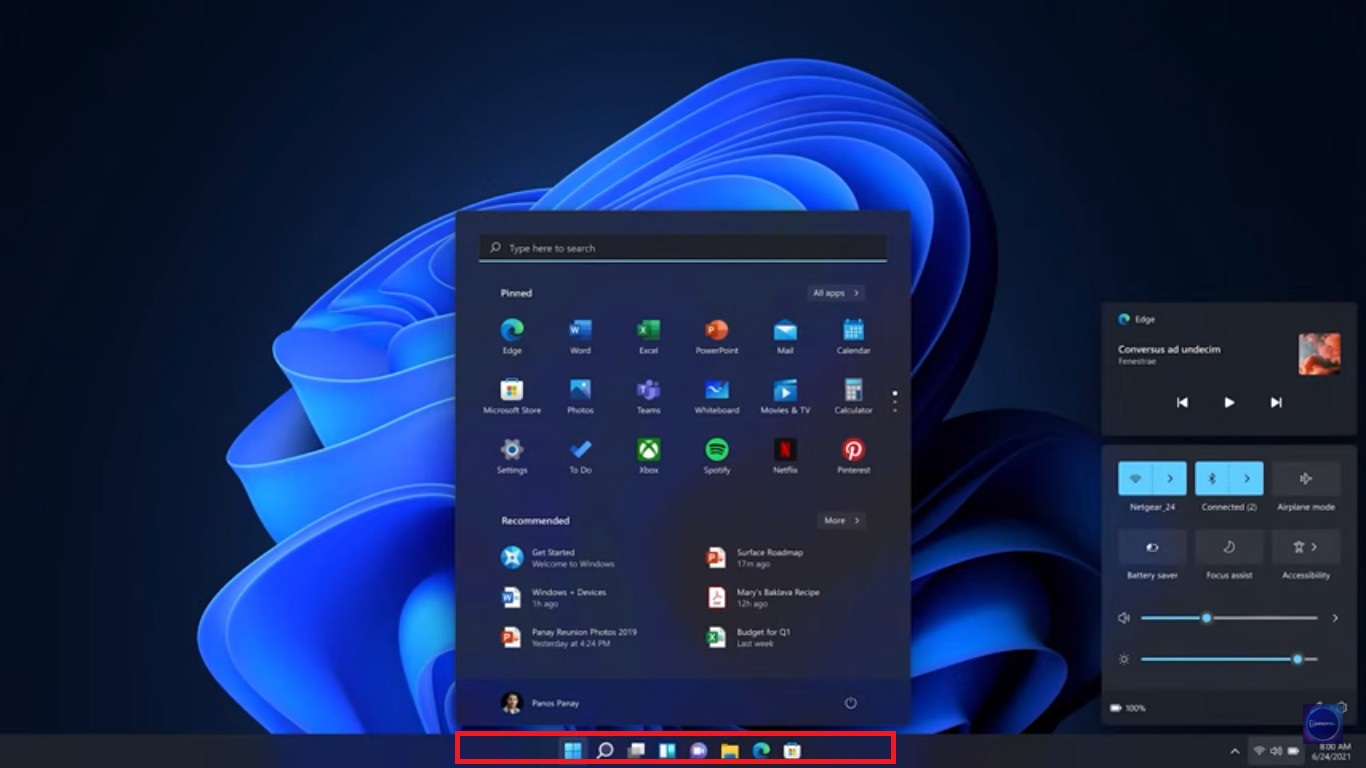Launch the Calculator app

853,396
